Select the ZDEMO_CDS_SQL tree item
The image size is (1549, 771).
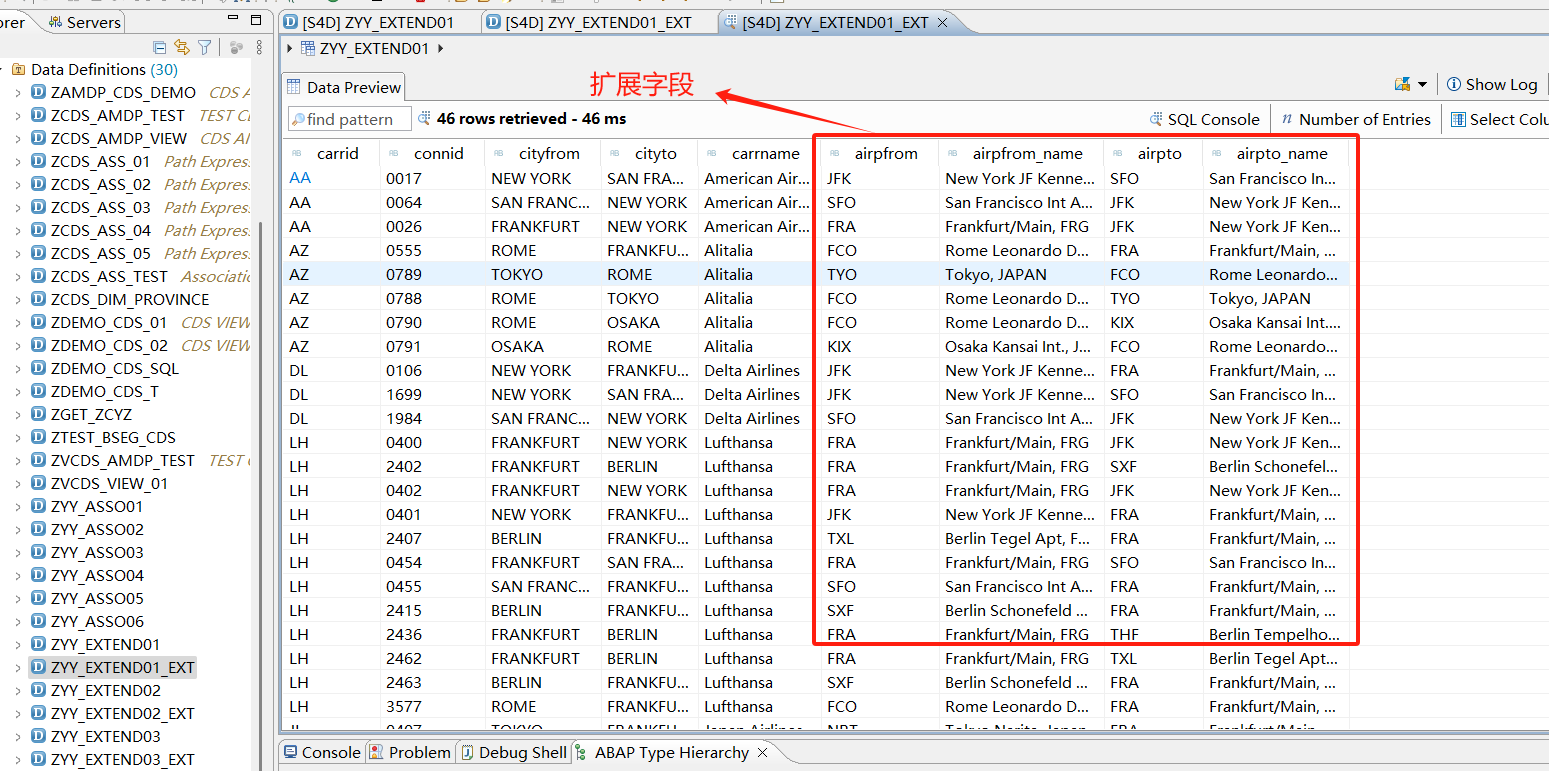tap(113, 368)
